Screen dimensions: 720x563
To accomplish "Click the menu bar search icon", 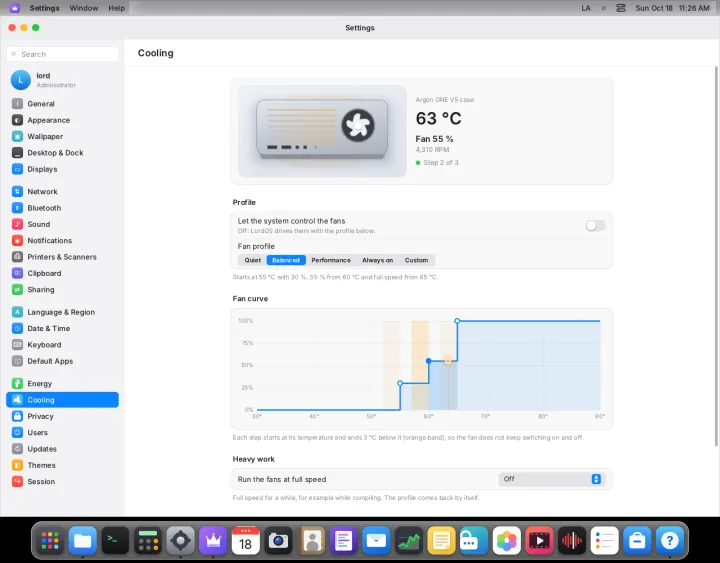I will tap(604, 8).
